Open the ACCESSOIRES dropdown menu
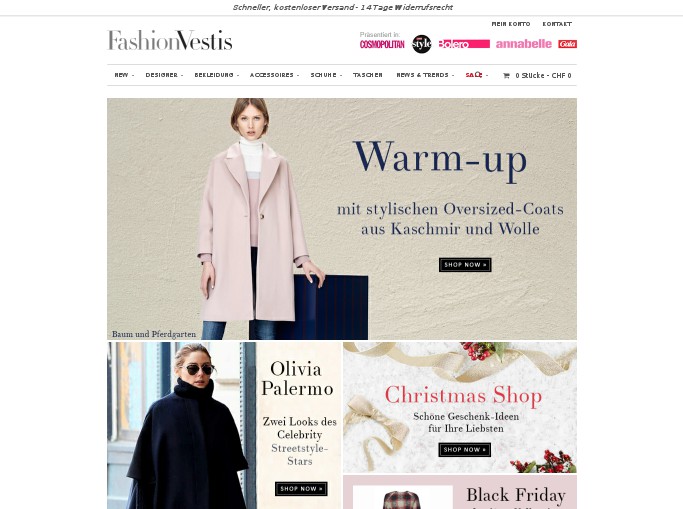Screen dimensions: 683x509 [x=274, y=75]
